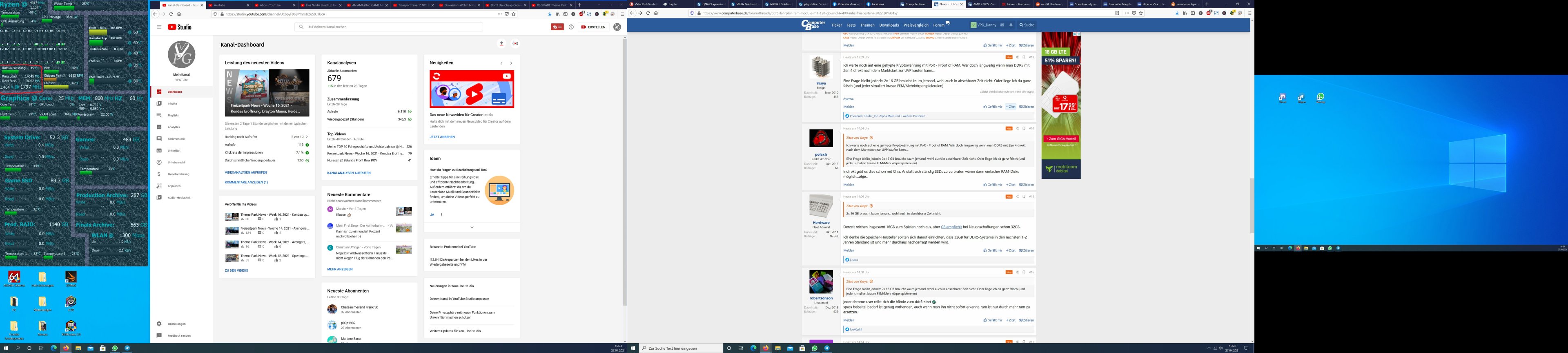Open Inhalte in YouTube Studio sidebar
The width and height of the screenshot is (1568, 353).
click(x=181, y=103)
